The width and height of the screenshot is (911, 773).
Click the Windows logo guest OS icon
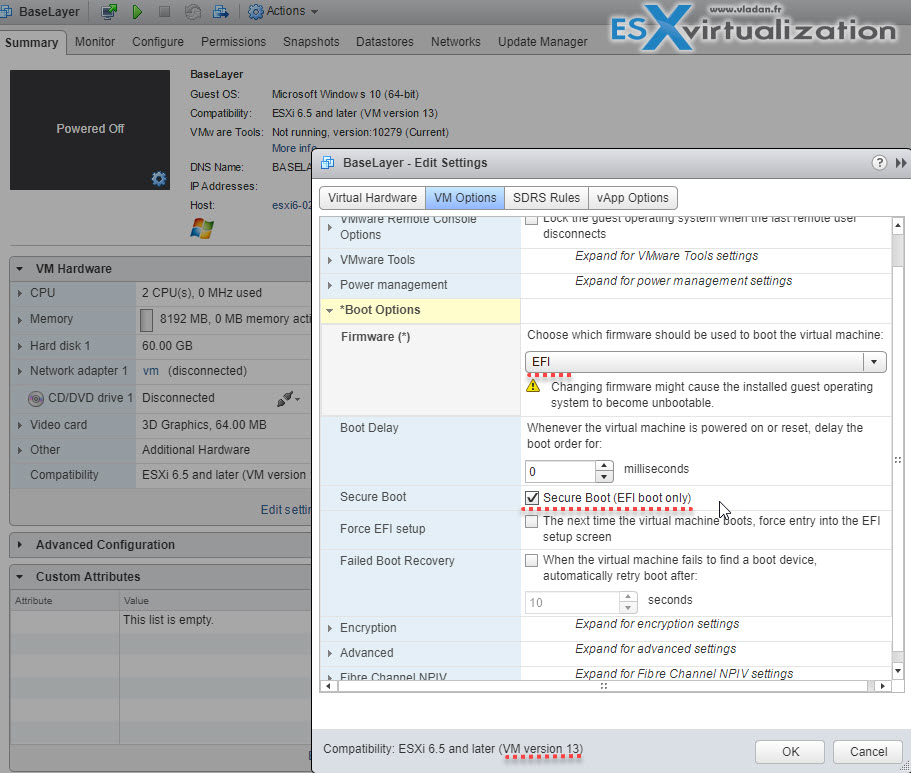pyautogui.click(x=202, y=228)
